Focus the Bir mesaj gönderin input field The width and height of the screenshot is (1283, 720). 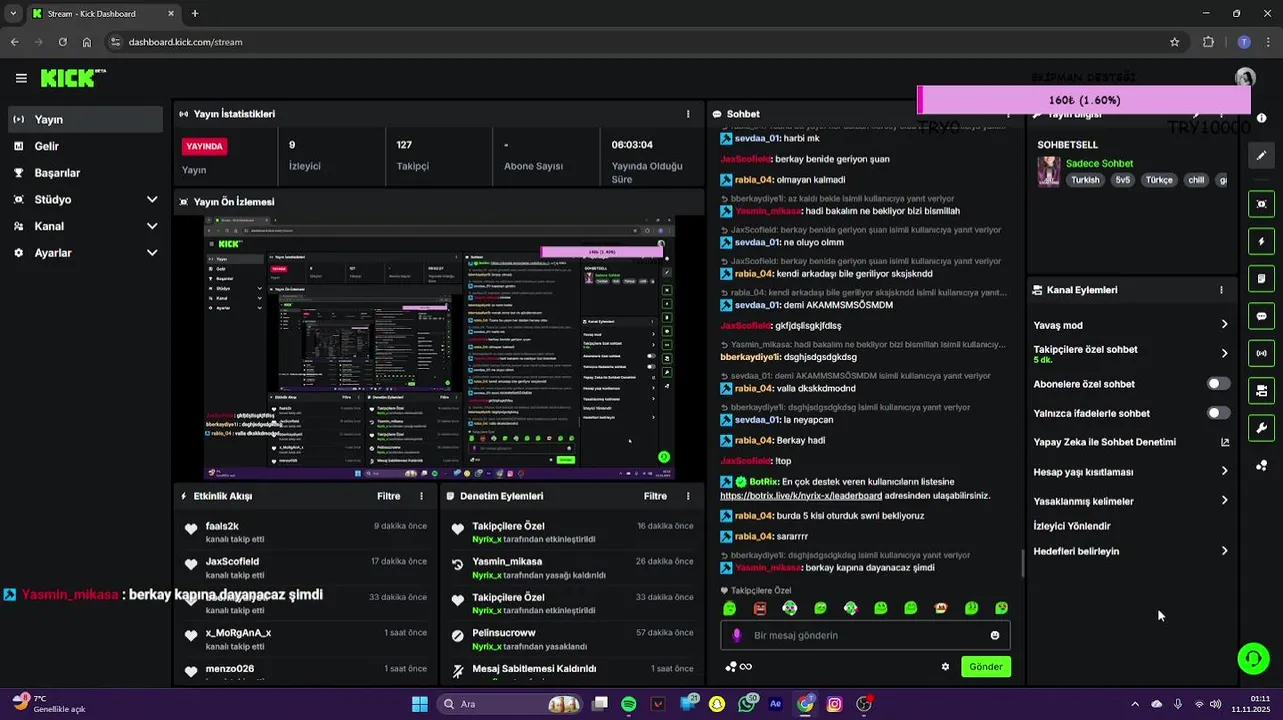(x=865, y=635)
